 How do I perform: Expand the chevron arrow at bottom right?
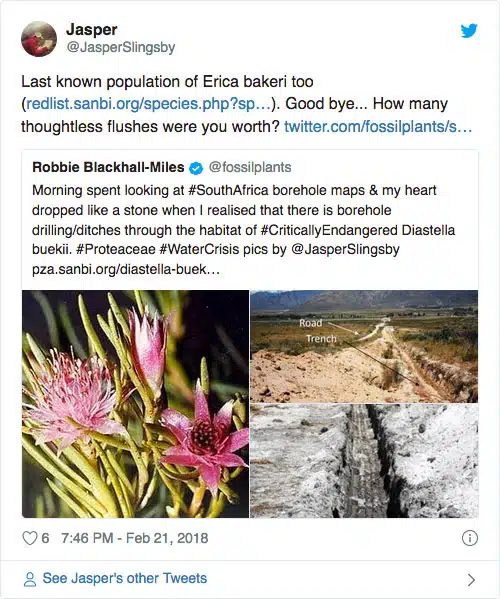471,580
